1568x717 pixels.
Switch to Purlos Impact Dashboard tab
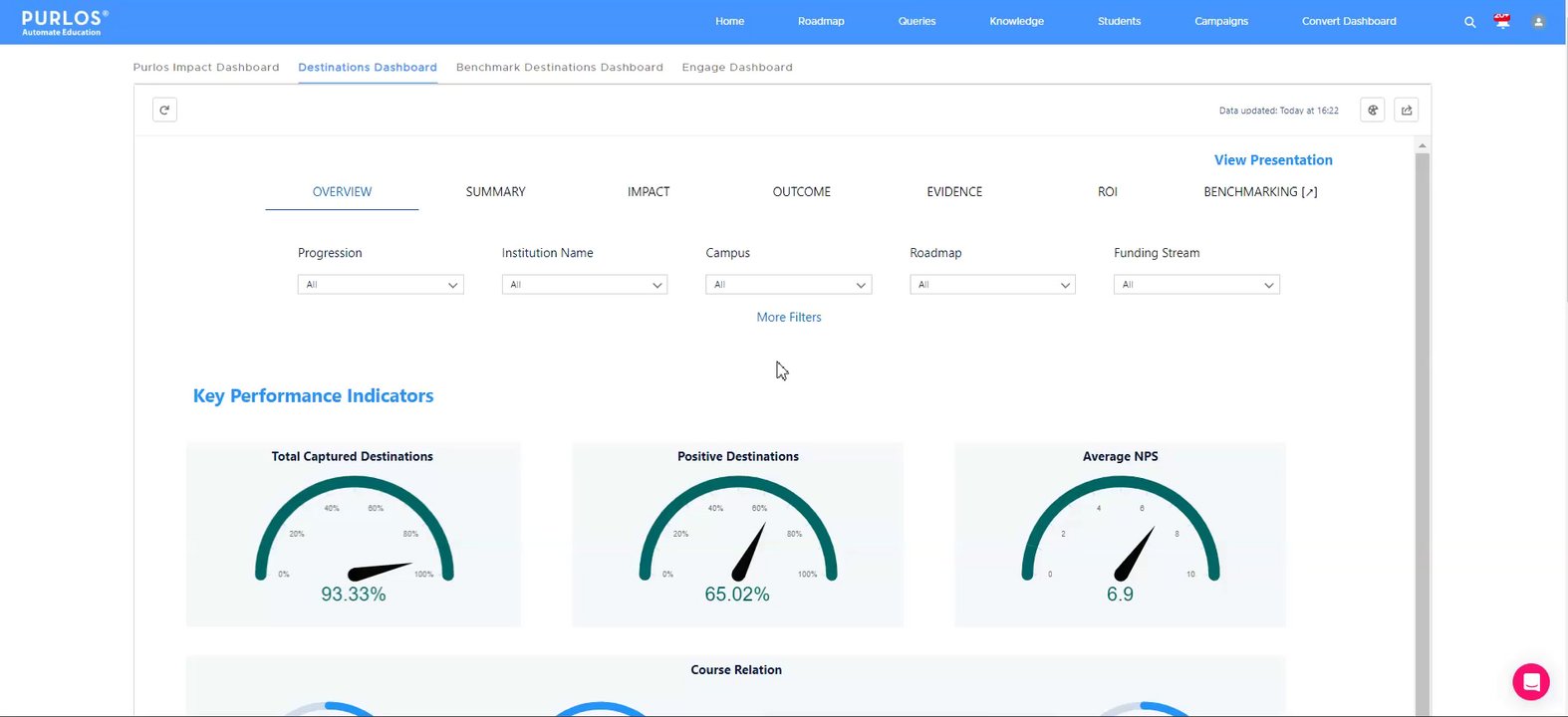206,68
